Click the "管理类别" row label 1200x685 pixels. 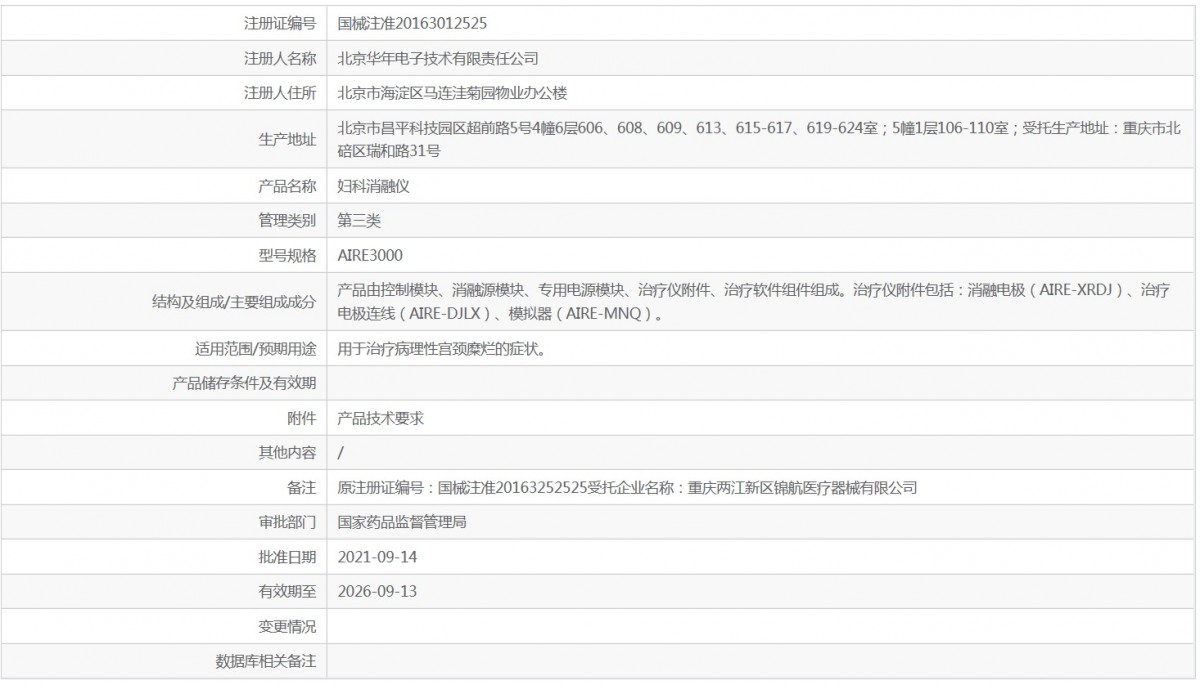pyautogui.click(x=287, y=219)
